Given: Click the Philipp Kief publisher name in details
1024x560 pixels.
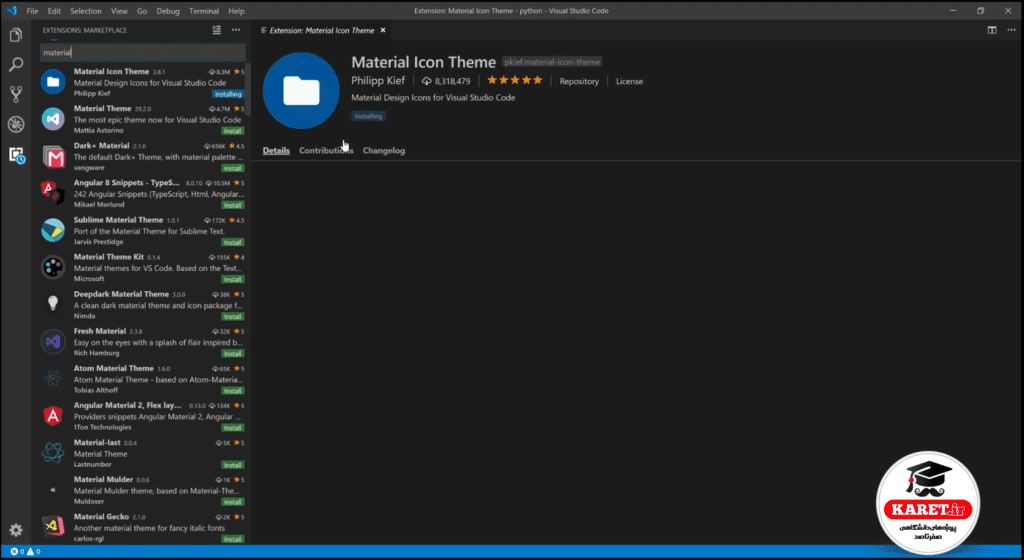Looking at the screenshot, I should pyautogui.click(x=378, y=81).
